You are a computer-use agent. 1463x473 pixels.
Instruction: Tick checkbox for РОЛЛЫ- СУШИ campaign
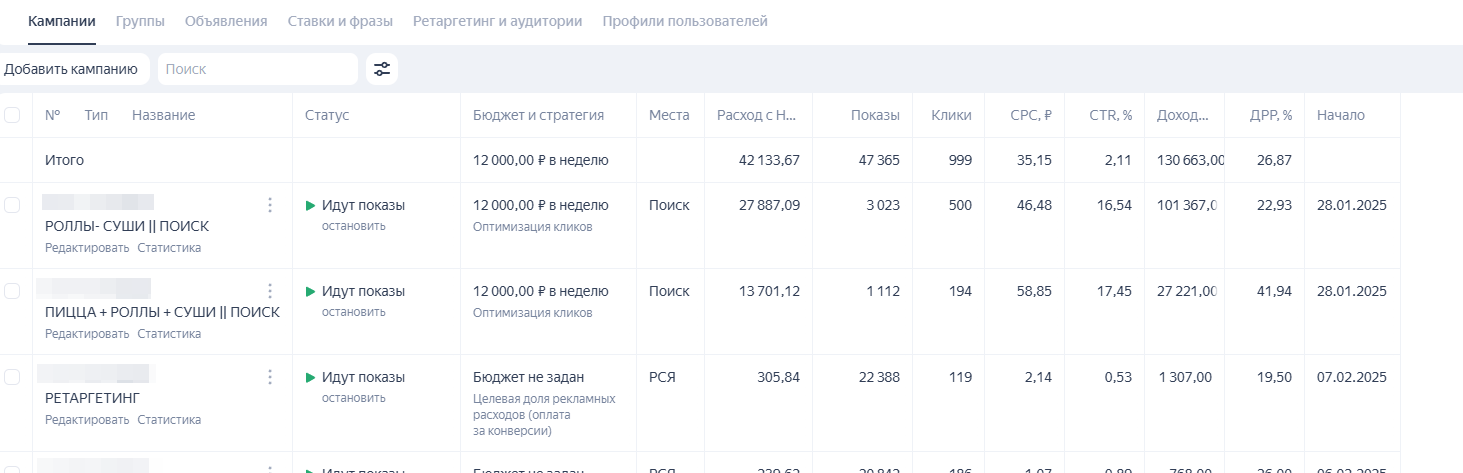coord(12,205)
